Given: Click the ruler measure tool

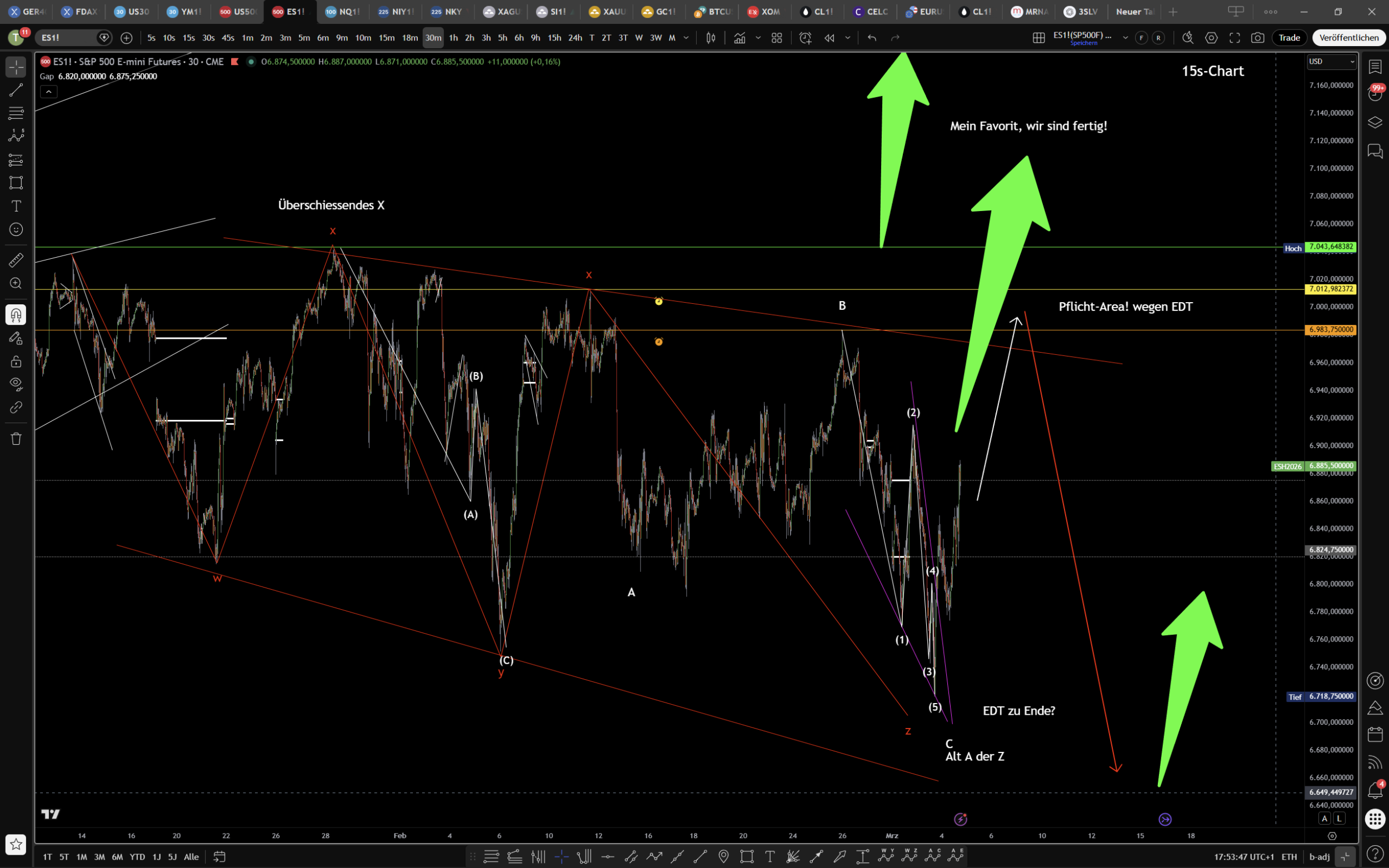Looking at the screenshot, I should (x=16, y=260).
